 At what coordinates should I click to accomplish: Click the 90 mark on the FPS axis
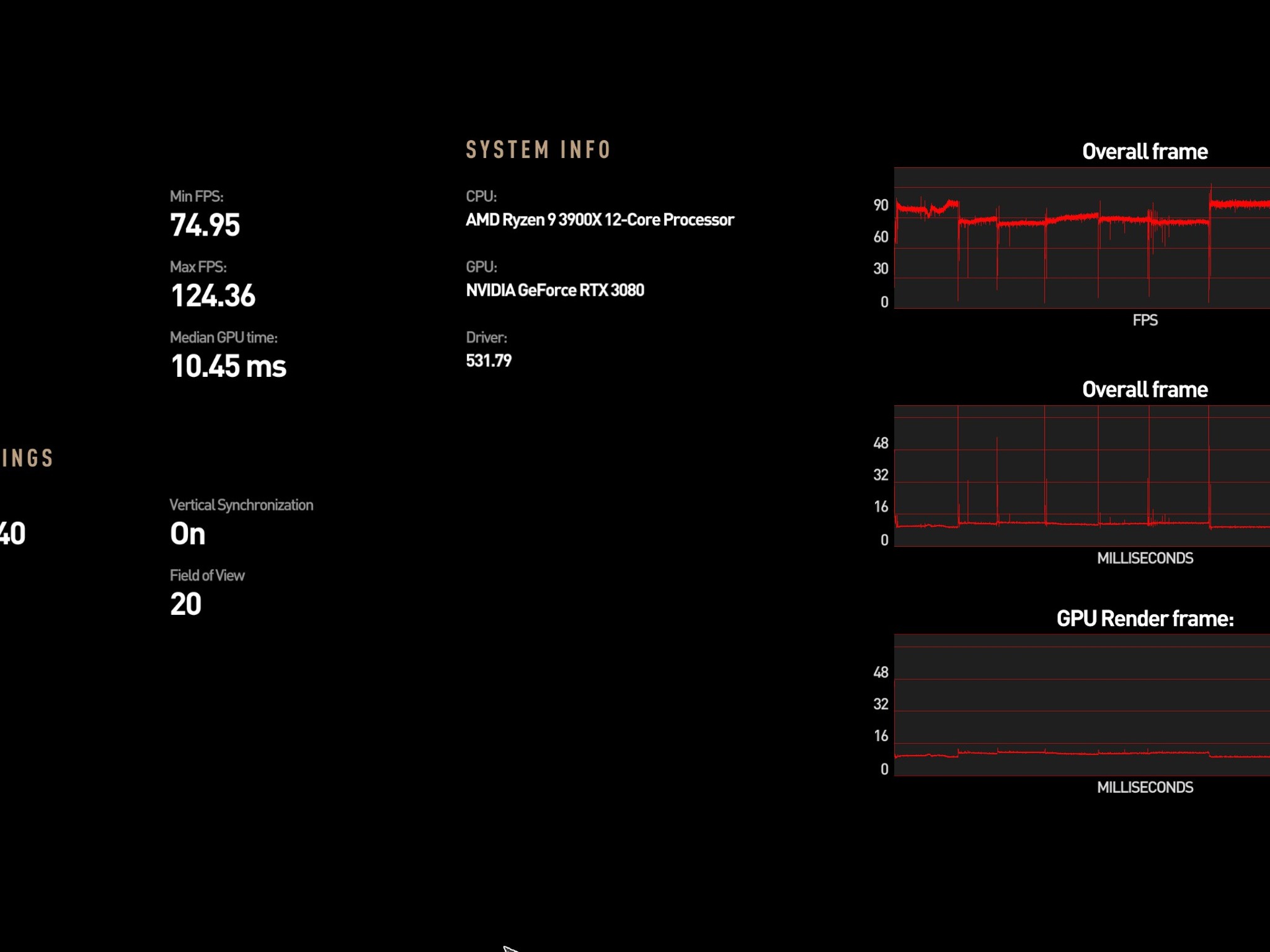(881, 206)
